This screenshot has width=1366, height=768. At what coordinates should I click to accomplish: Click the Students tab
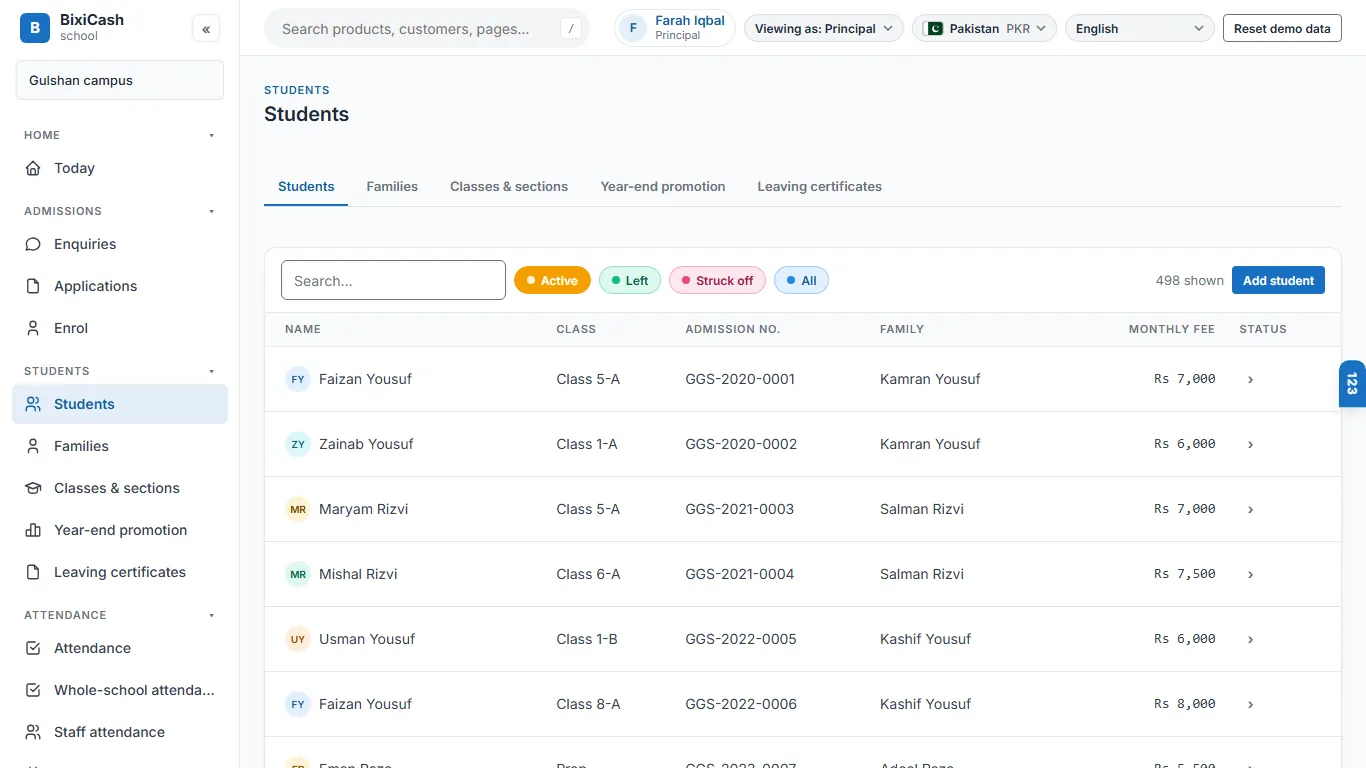[306, 187]
